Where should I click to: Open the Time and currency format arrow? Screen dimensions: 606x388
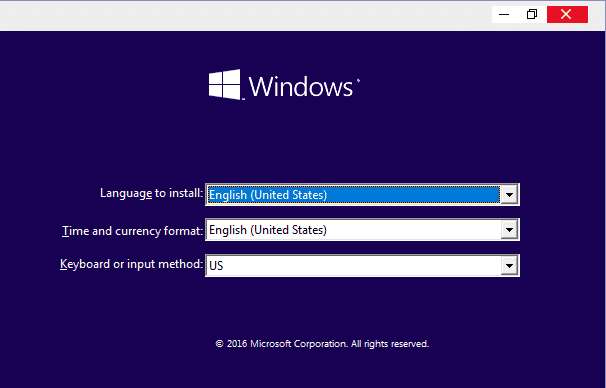tap(509, 230)
